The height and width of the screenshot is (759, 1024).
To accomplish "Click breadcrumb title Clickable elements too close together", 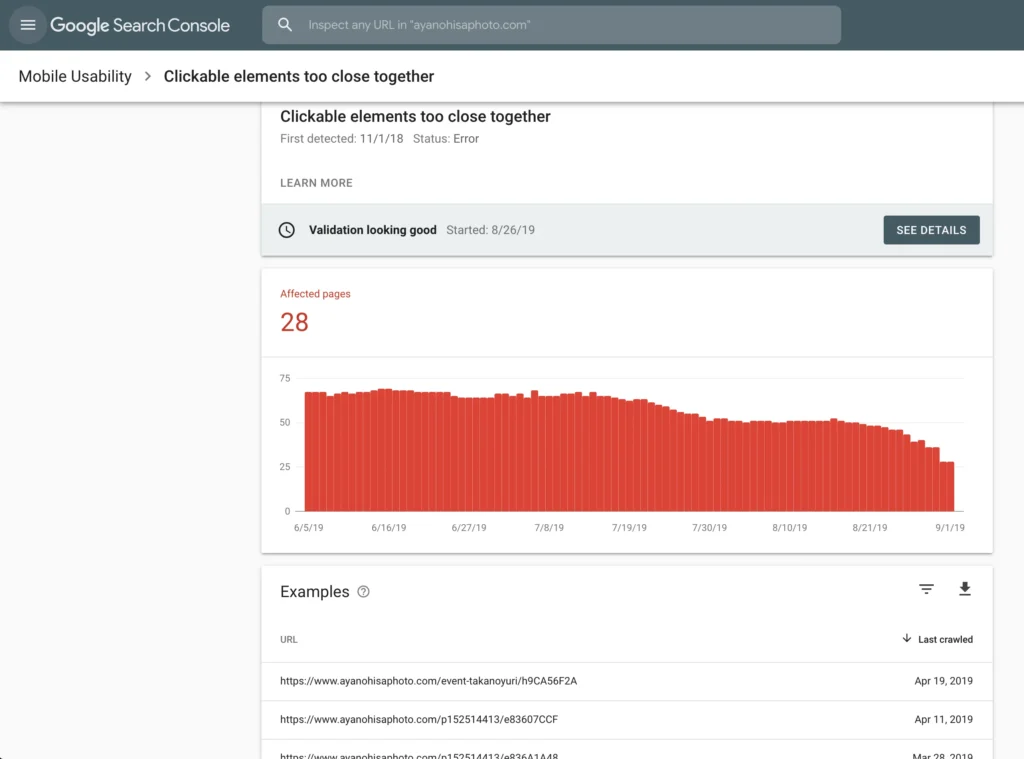I will pyautogui.click(x=298, y=76).
